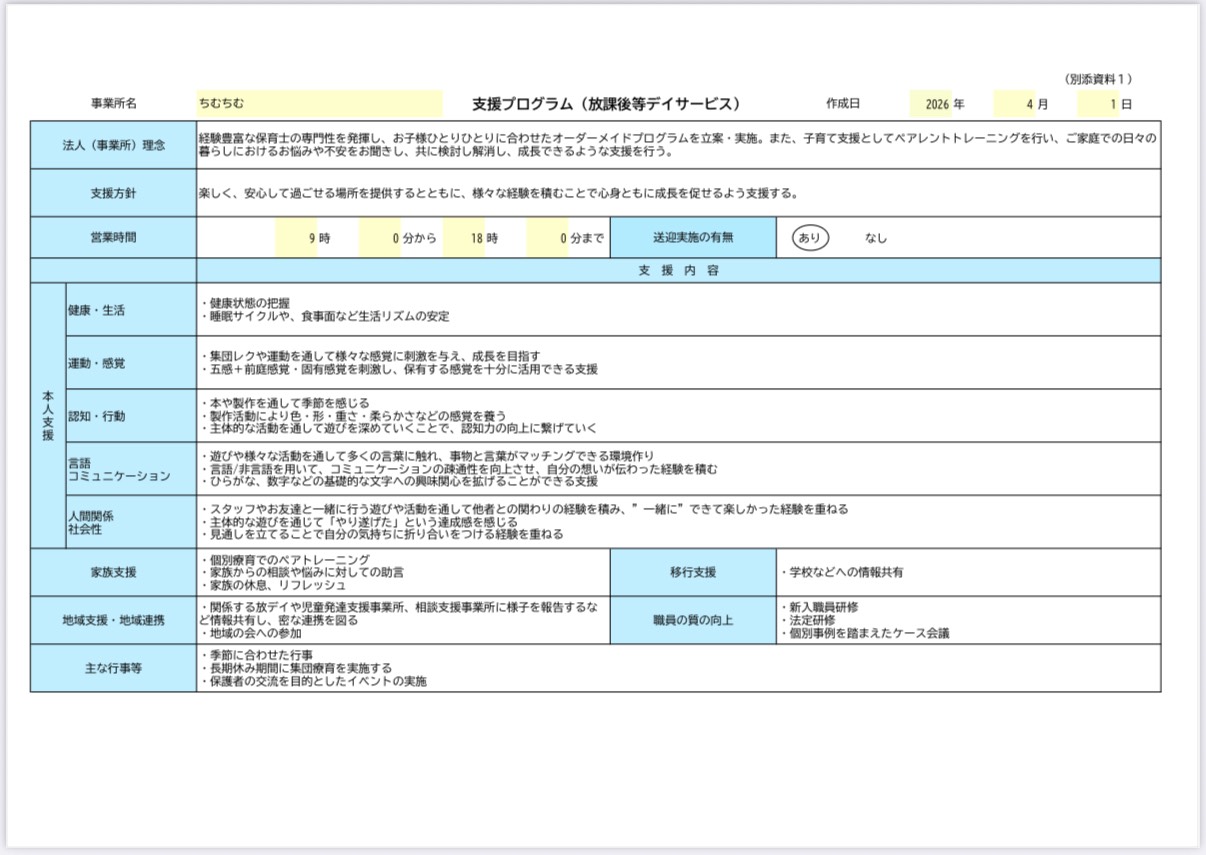Click the text 個別事例を踏まえたケース会議
The width and height of the screenshot is (1206, 855).
865,633
